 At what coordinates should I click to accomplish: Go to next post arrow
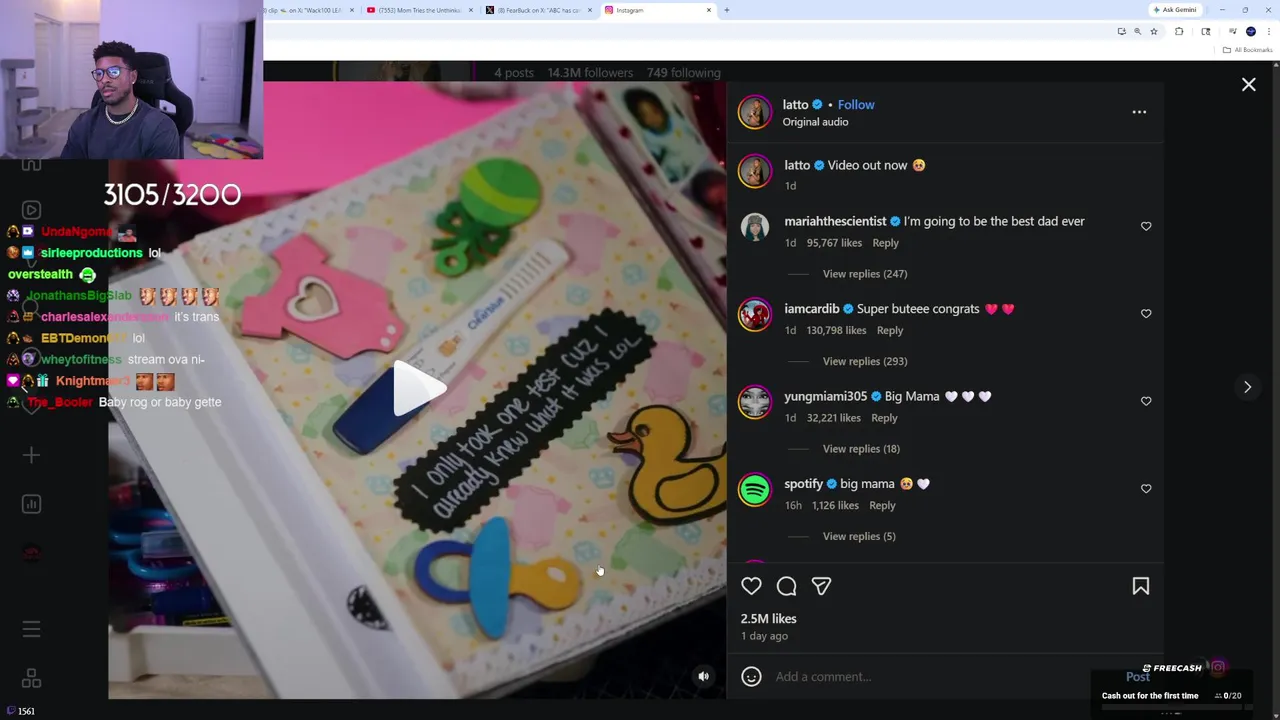[x=1247, y=387]
